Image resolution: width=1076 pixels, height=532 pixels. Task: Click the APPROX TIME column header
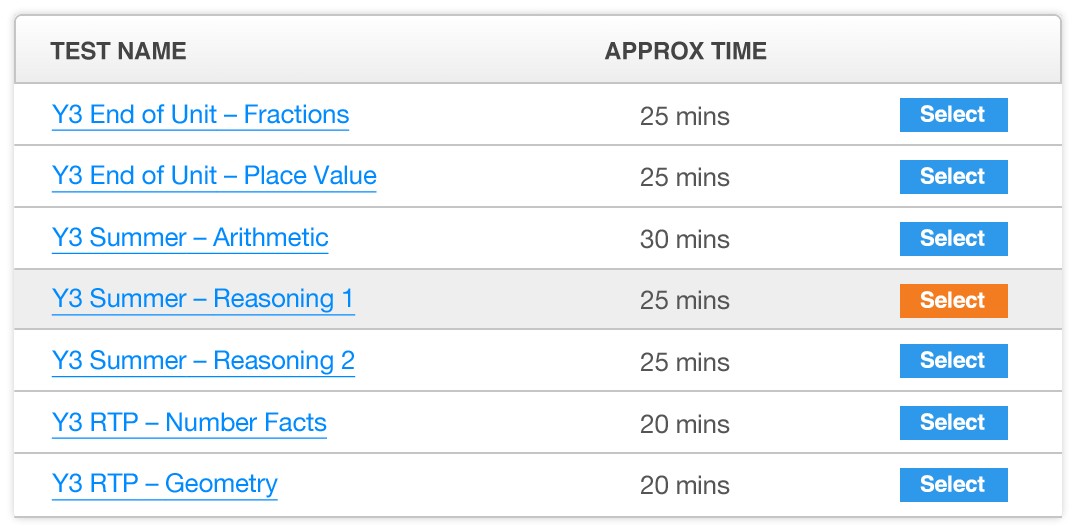click(x=686, y=51)
